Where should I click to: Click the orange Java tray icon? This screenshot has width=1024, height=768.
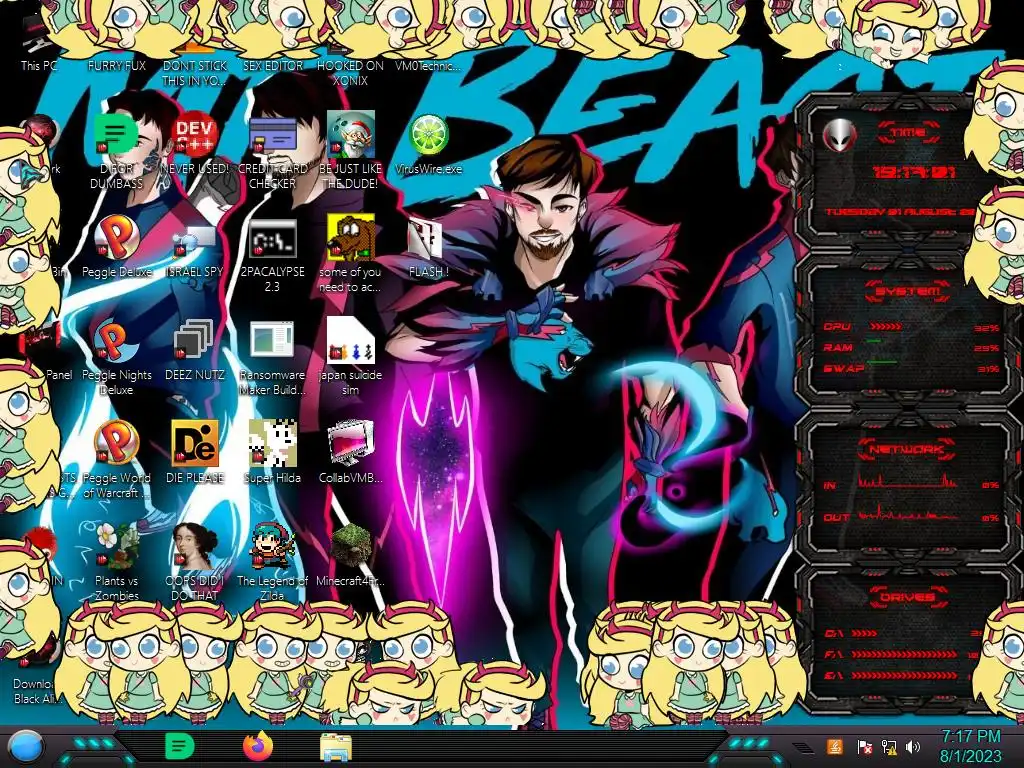tap(835, 746)
